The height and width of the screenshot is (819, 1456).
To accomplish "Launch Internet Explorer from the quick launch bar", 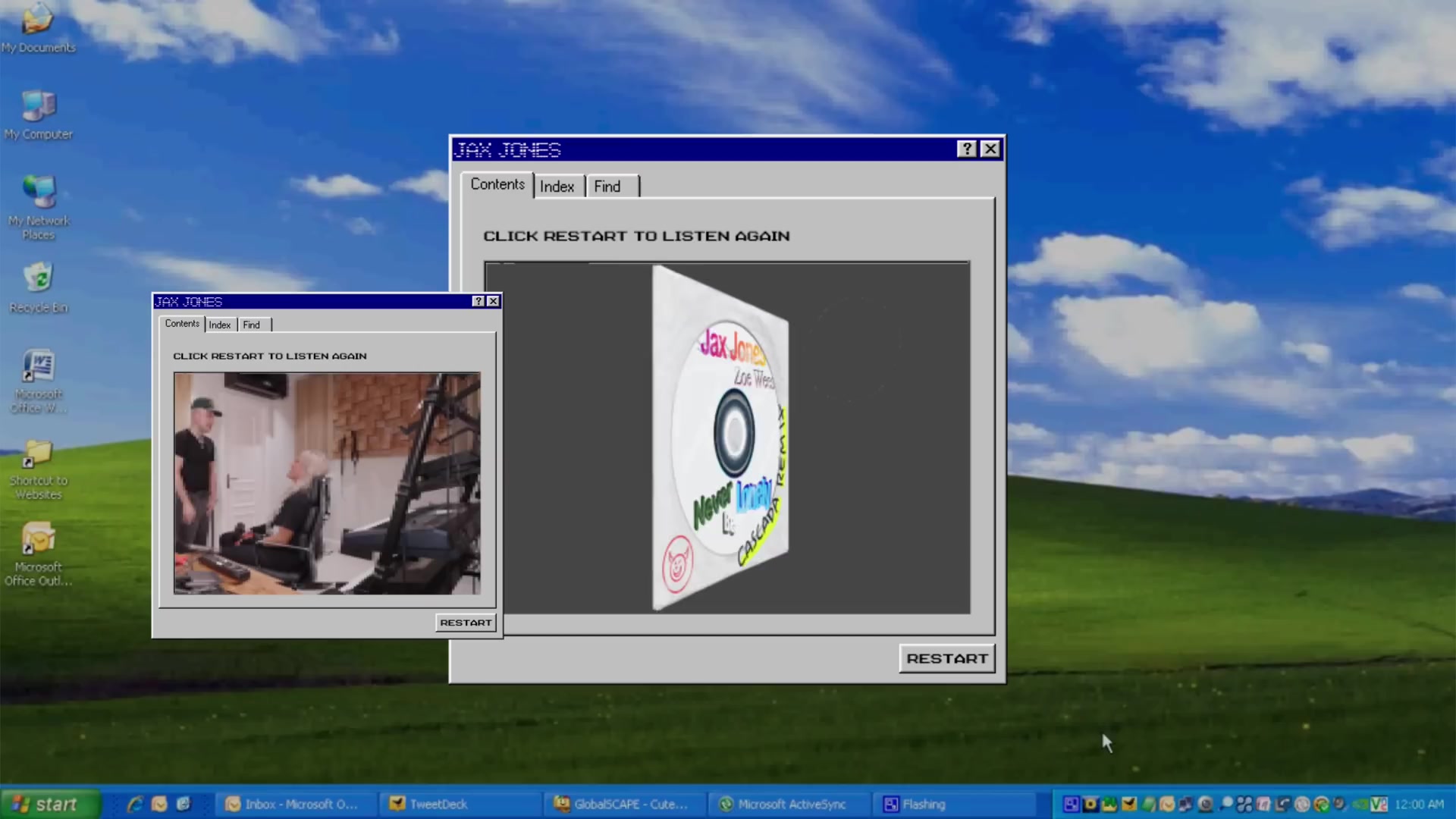I will point(135,804).
